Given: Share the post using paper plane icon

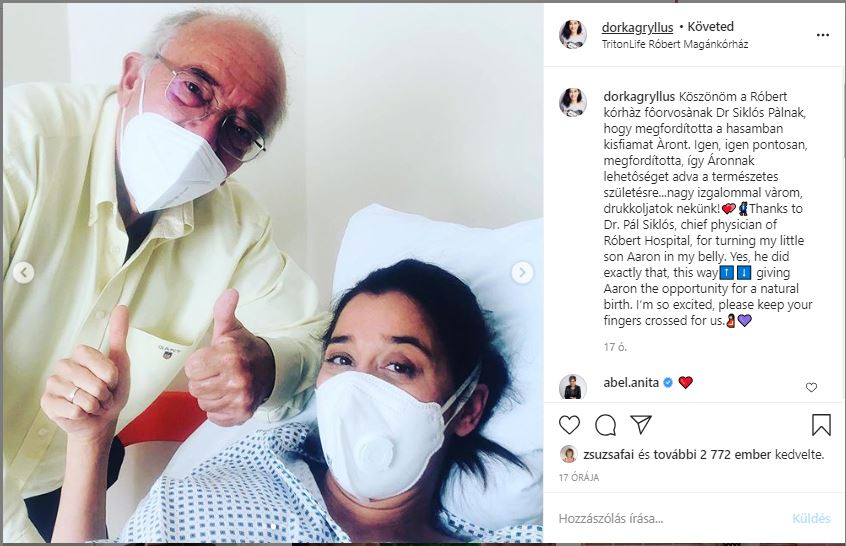Looking at the screenshot, I should [641, 425].
